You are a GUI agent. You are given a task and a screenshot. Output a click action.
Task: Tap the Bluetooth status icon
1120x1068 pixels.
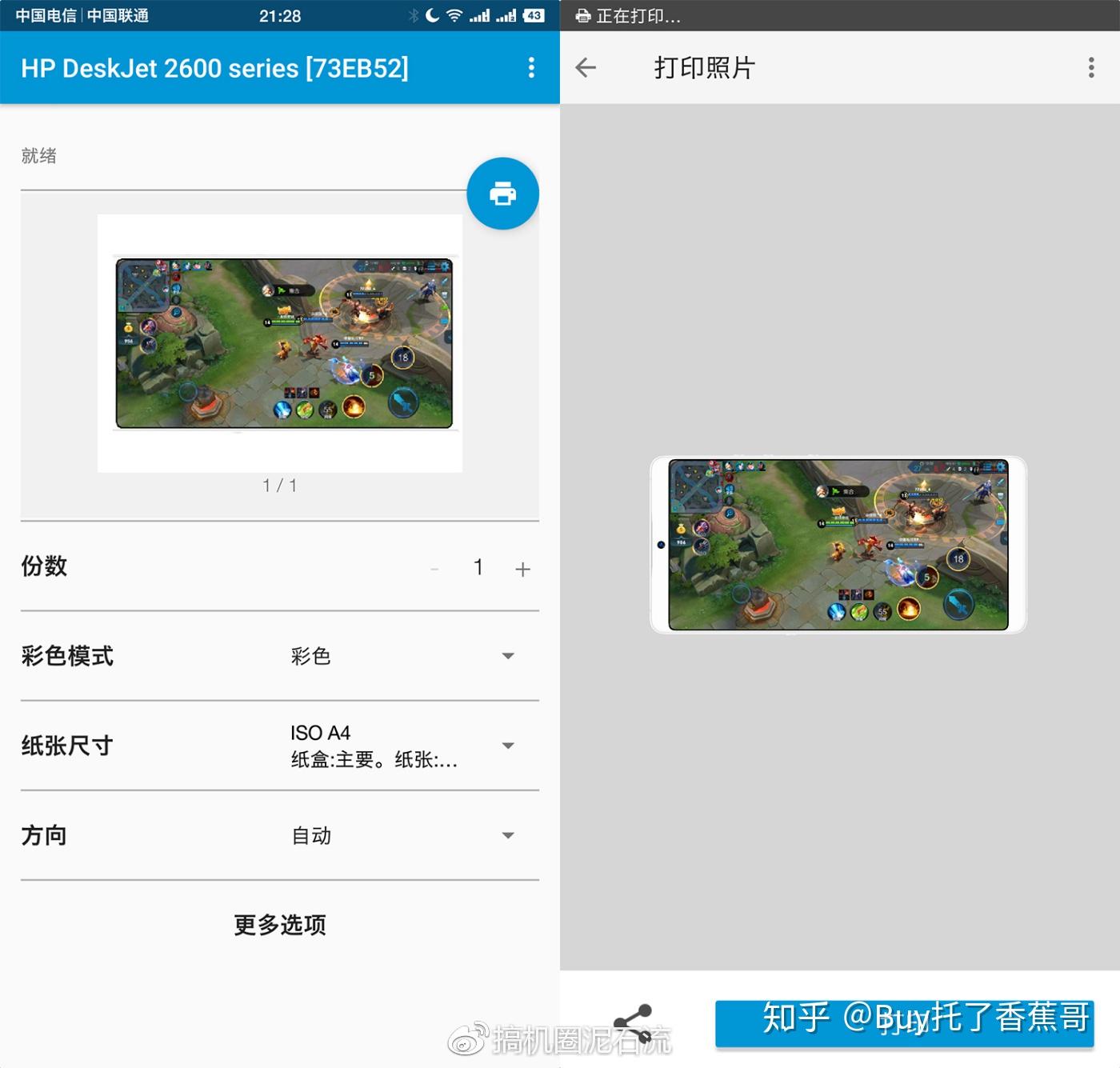click(x=413, y=15)
